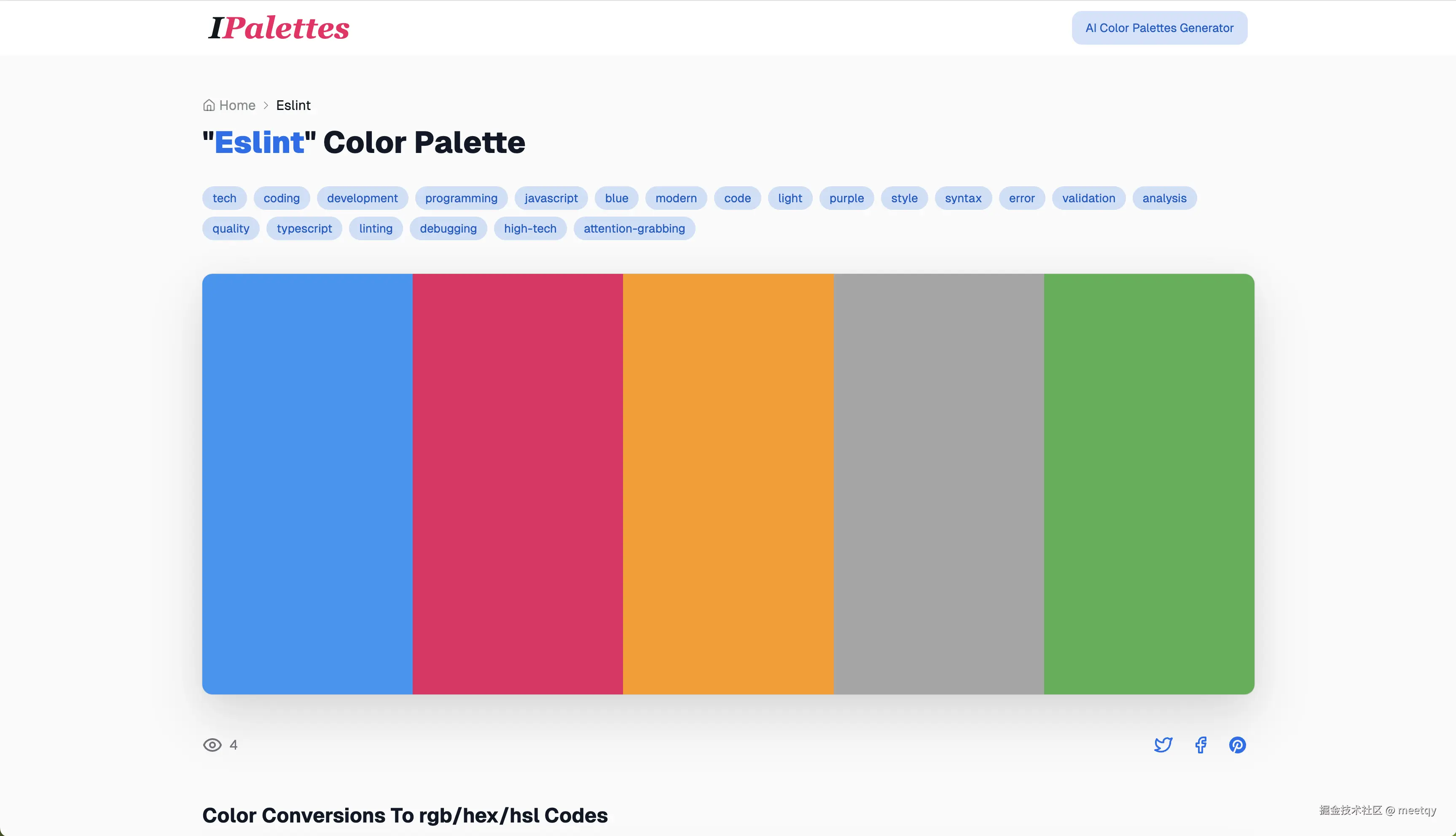Open the IPalettes logo homepage
The width and height of the screenshot is (1456, 836).
pyautogui.click(x=279, y=27)
